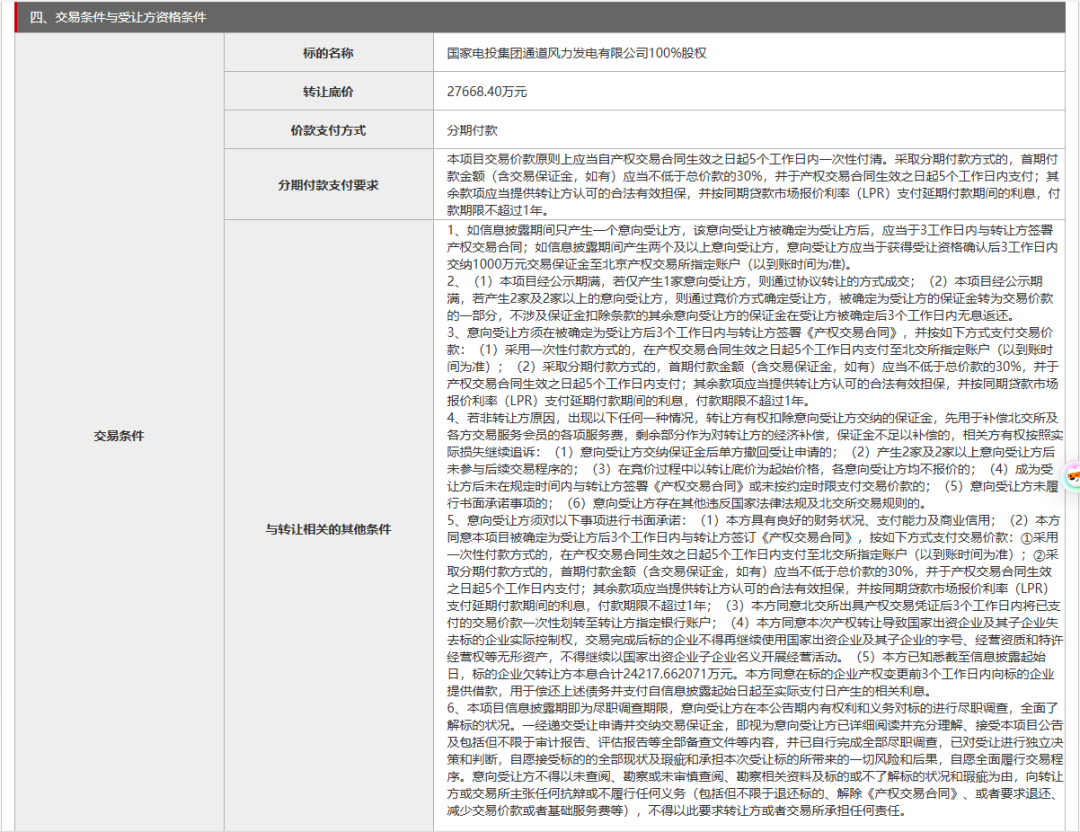The width and height of the screenshot is (1080, 832).
Task: Click the 分期付款支付要求 label
Action: pos(329,185)
